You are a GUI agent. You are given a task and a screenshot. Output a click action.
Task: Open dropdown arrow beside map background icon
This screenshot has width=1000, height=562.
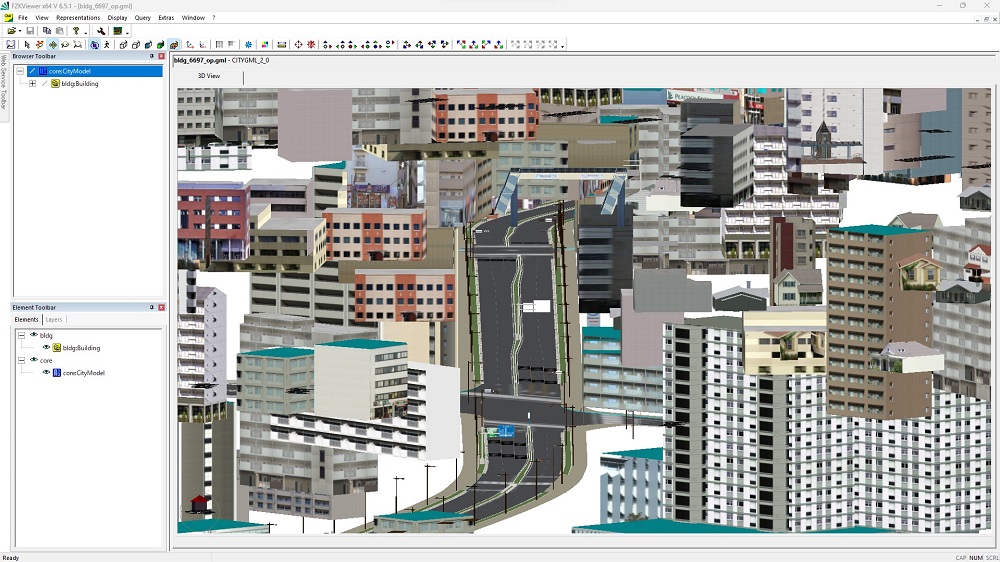[x=127, y=32]
